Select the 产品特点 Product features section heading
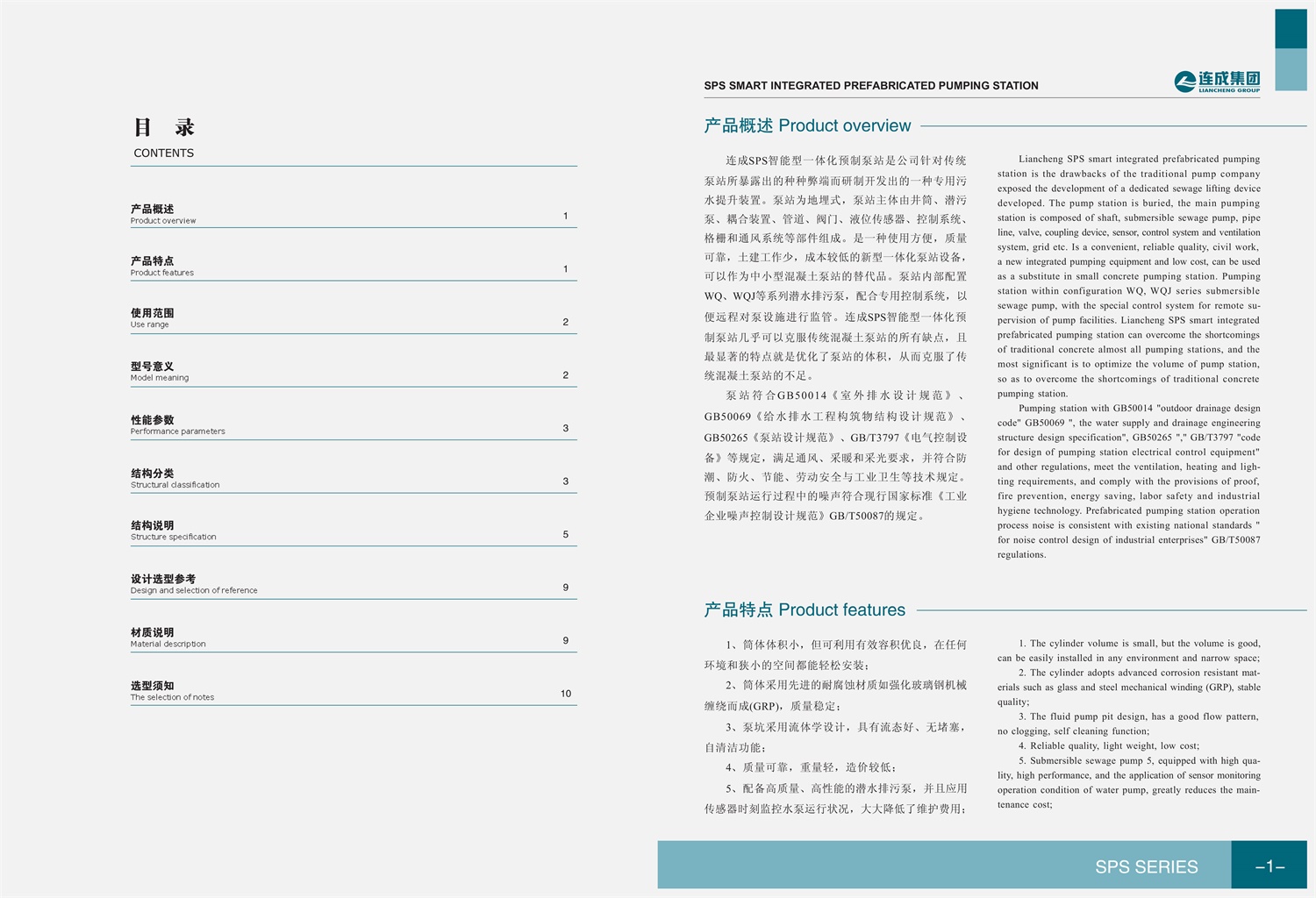Viewport: 1316px width, 898px height. [x=805, y=609]
